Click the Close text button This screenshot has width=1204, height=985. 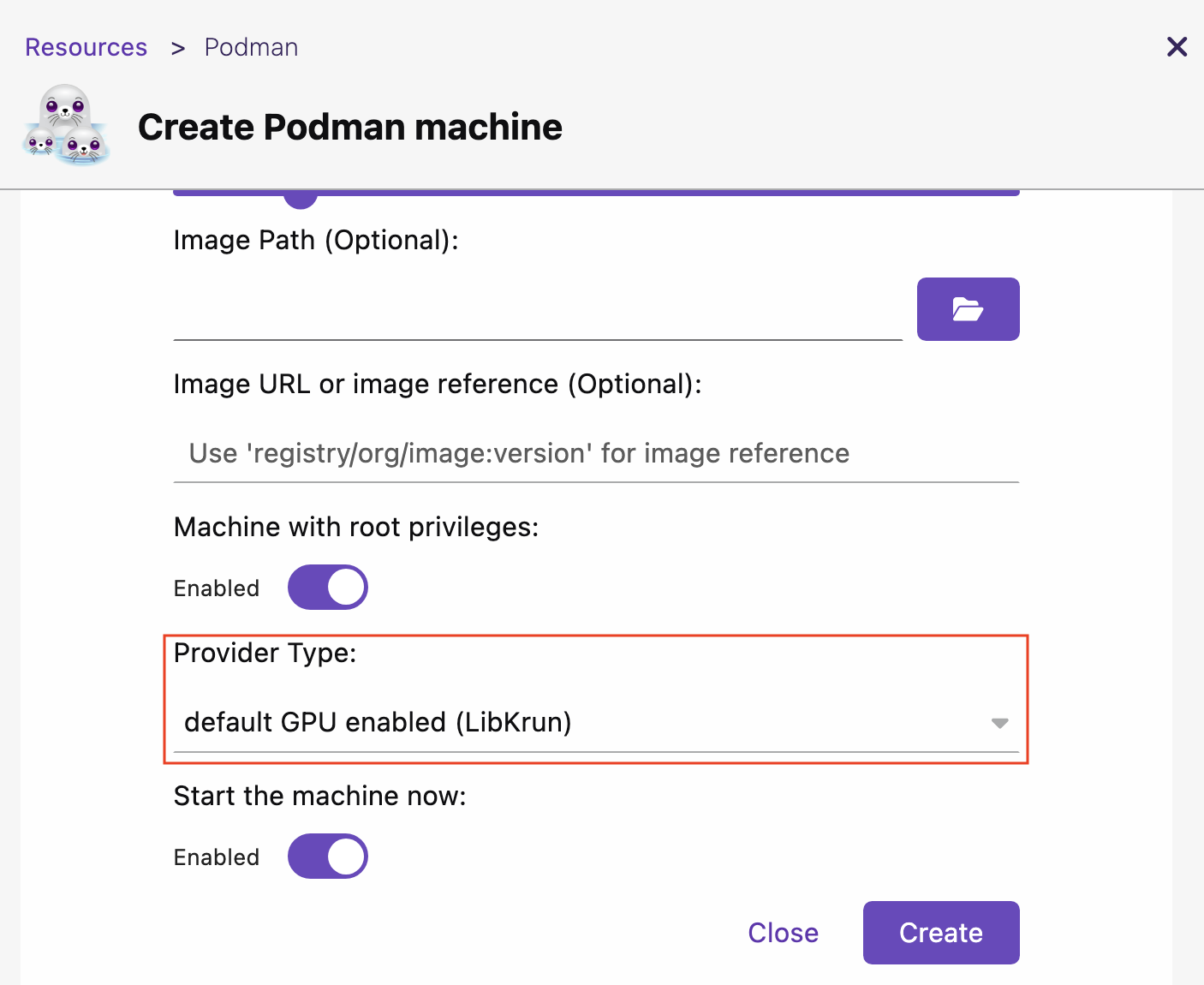click(783, 933)
